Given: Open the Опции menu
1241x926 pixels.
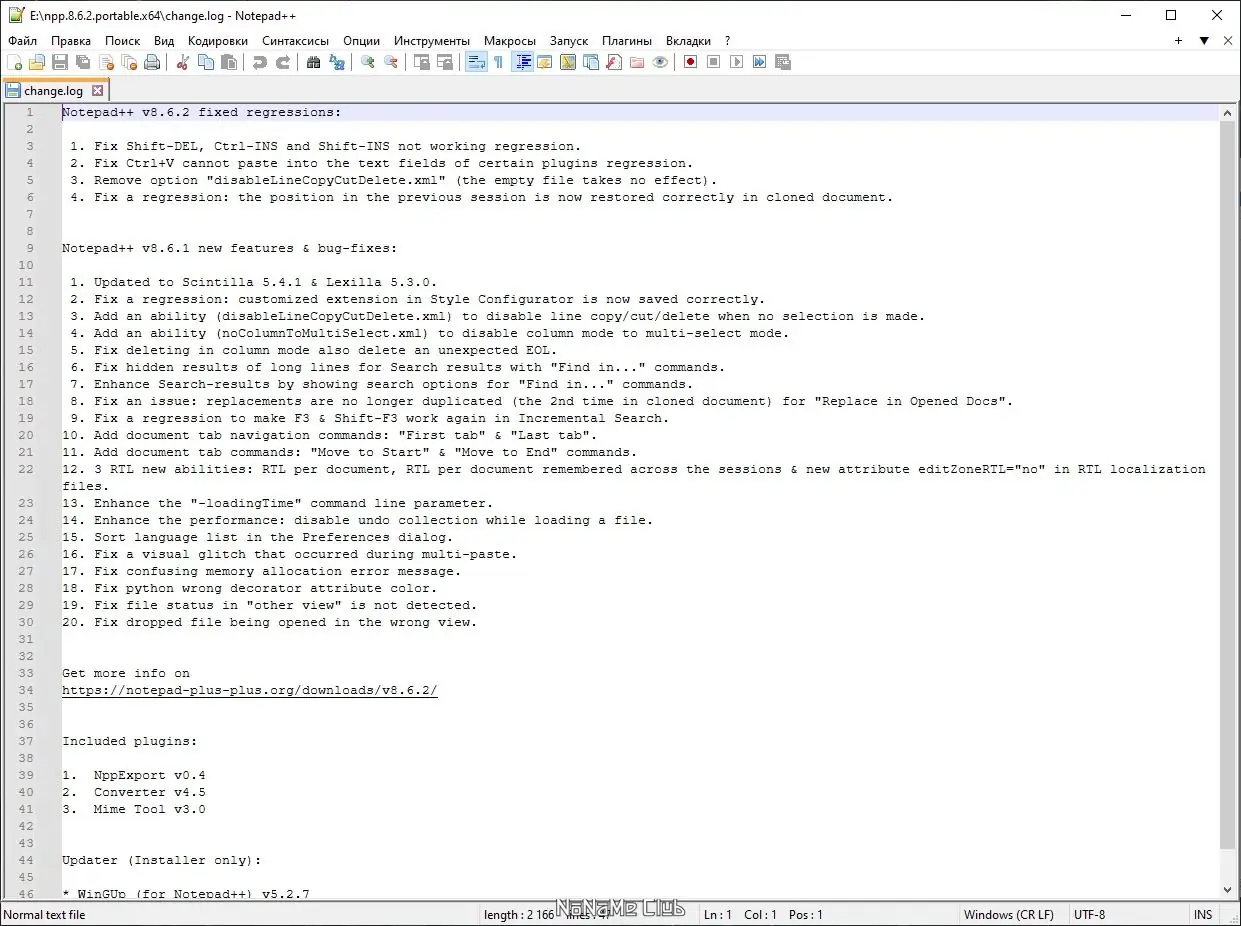Looking at the screenshot, I should (361, 41).
